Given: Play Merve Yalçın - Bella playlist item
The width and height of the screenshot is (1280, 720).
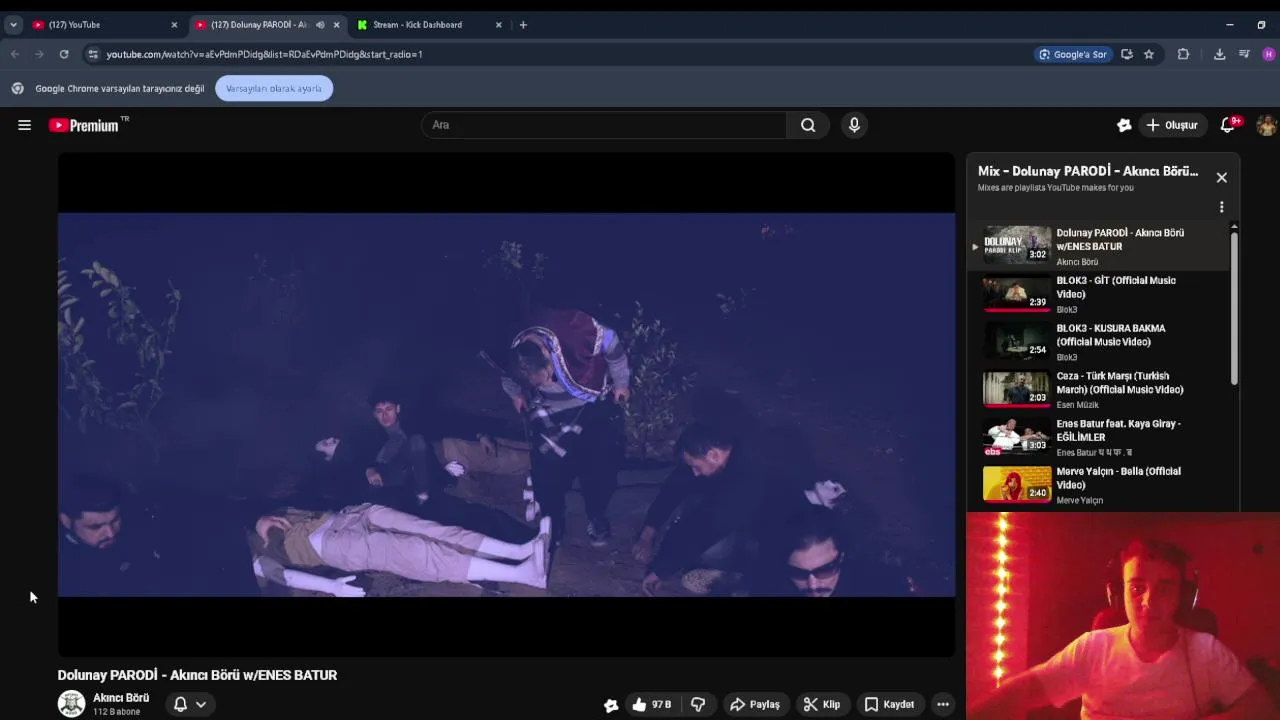Looking at the screenshot, I should click(1097, 485).
